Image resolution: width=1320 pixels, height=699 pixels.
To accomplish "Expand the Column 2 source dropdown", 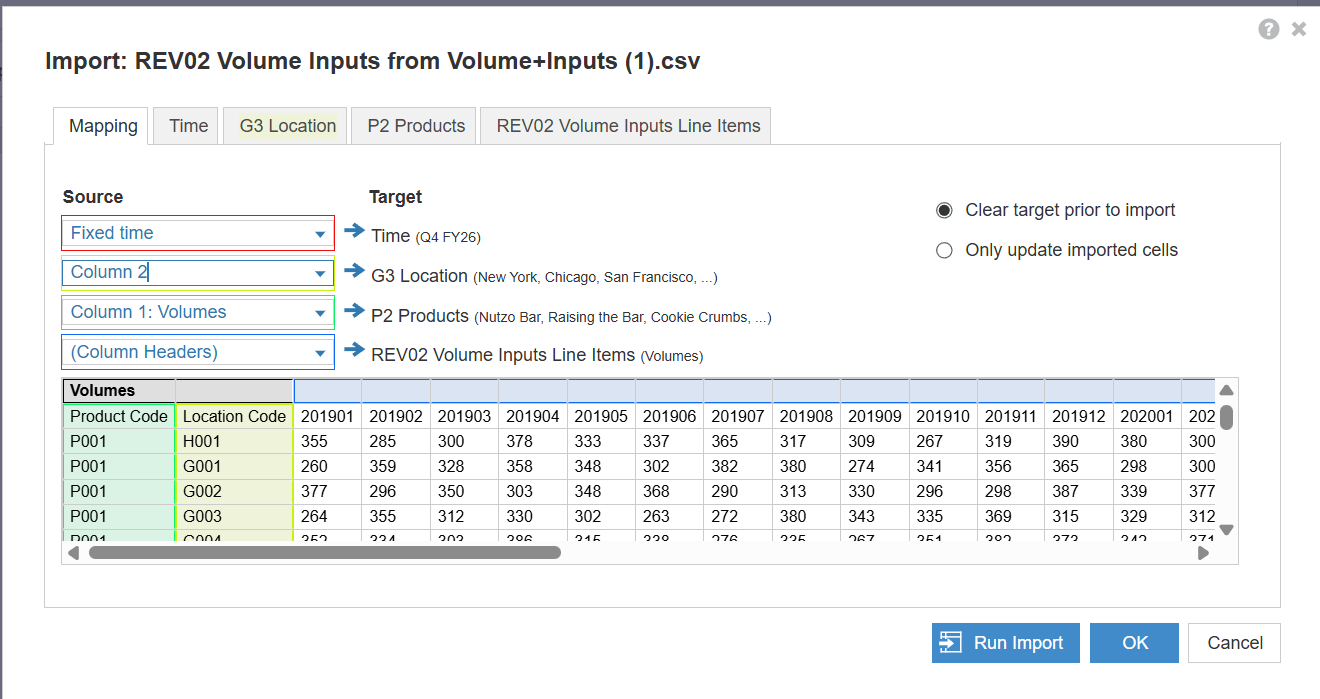I will point(319,273).
